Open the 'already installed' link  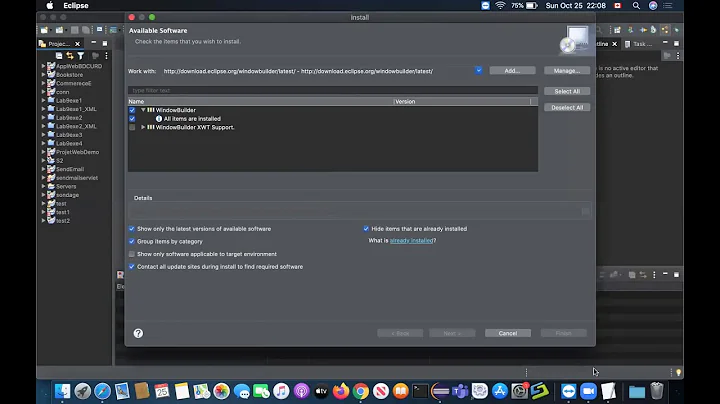411,241
